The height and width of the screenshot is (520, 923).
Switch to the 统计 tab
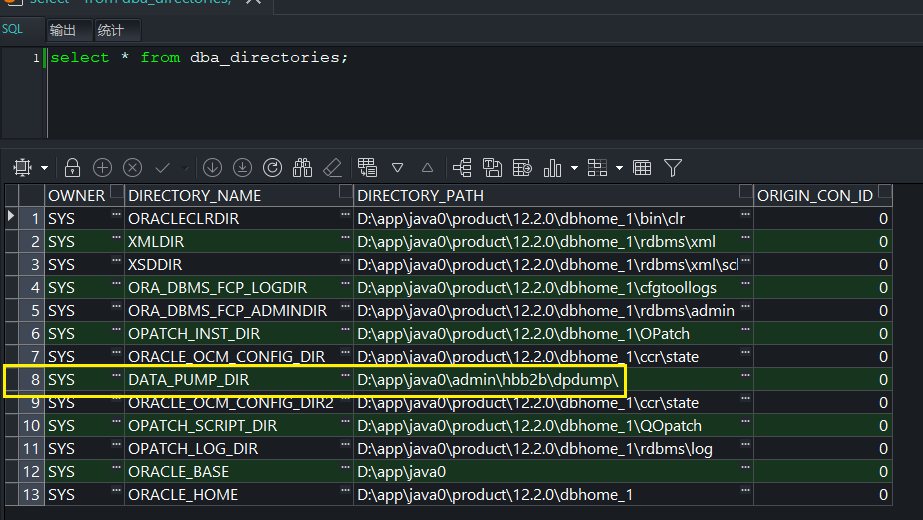click(110, 30)
